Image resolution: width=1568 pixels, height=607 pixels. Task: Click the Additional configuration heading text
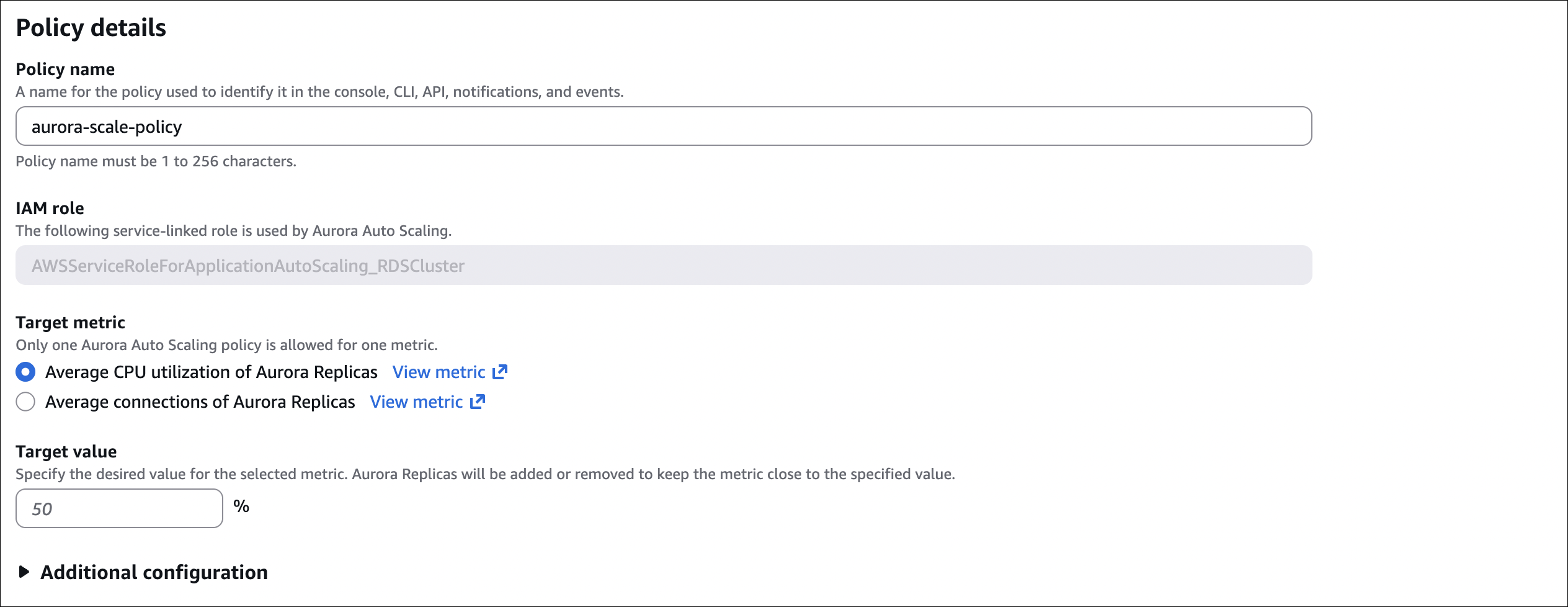[x=154, y=572]
